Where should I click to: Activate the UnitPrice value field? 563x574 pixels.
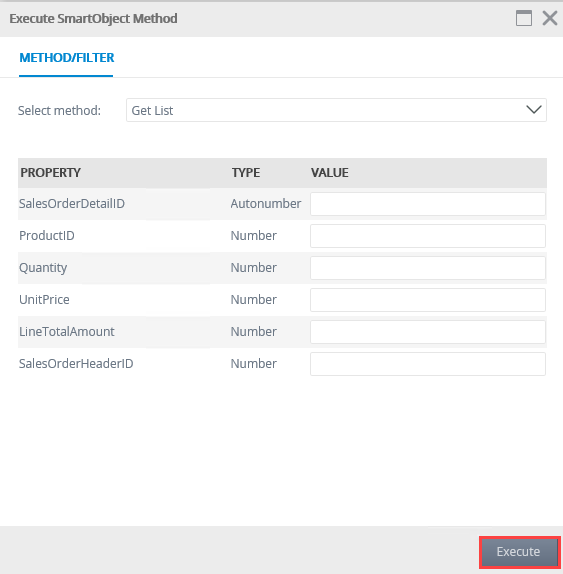click(x=428, y=300)
